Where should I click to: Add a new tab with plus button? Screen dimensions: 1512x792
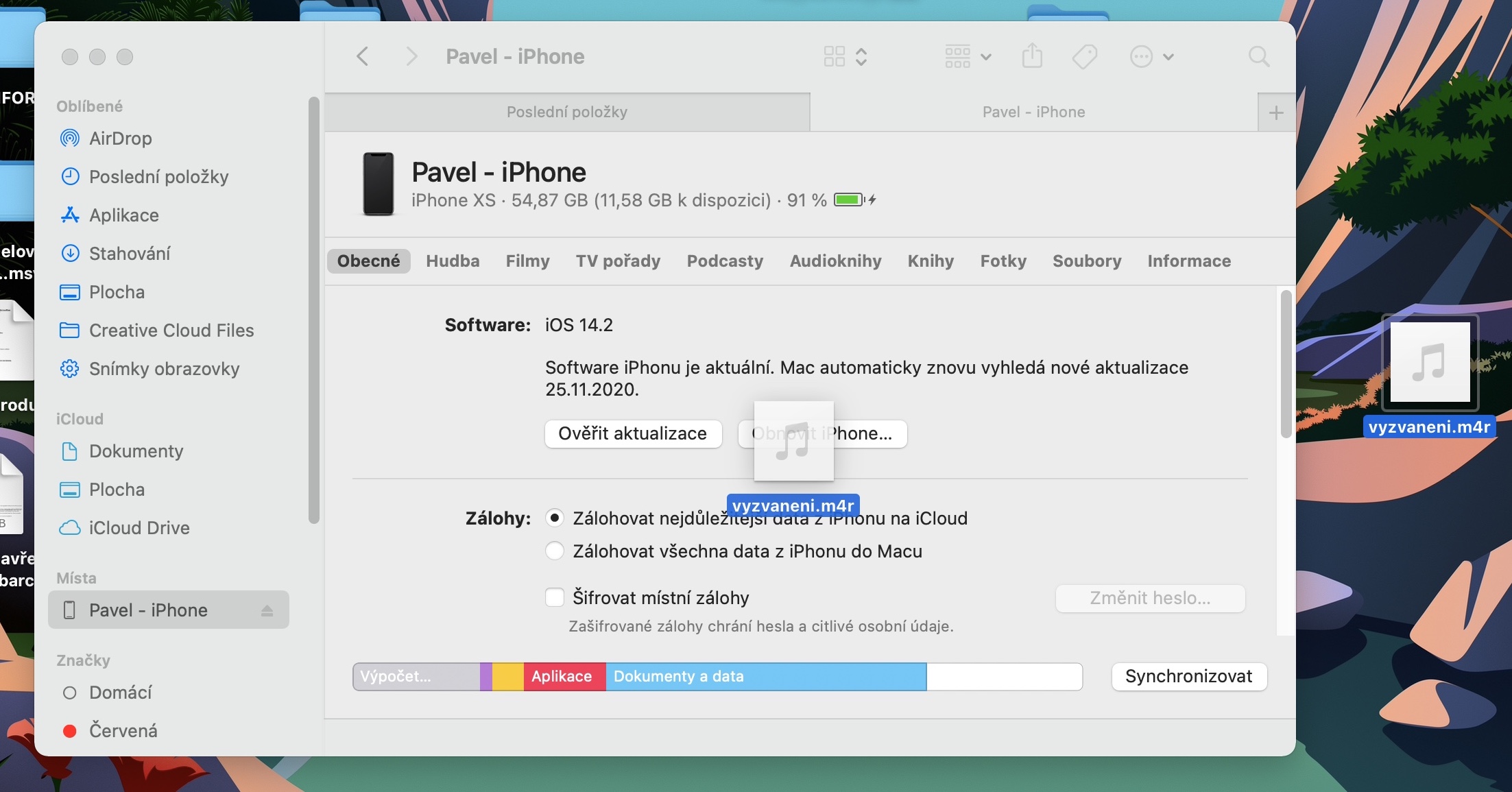click(x=1276, y=112)
